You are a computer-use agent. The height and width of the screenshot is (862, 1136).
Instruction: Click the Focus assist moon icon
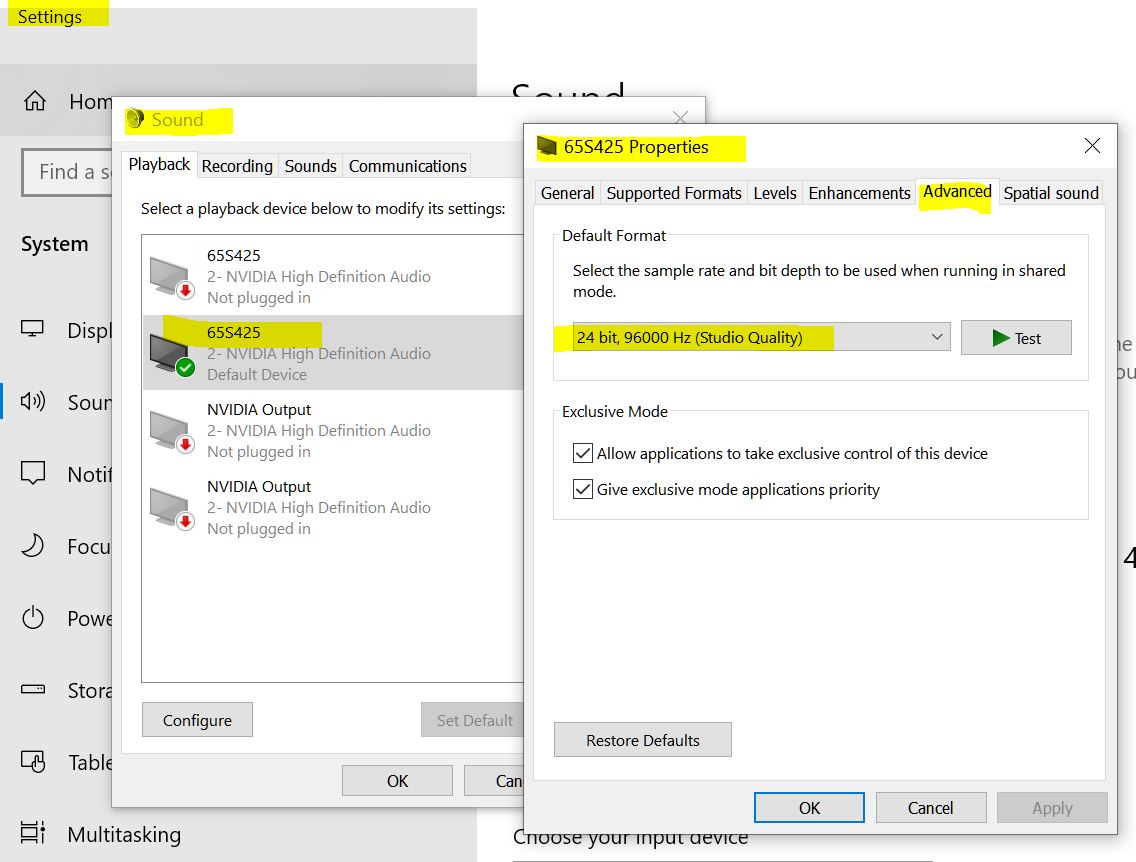[x=33, y=545]
